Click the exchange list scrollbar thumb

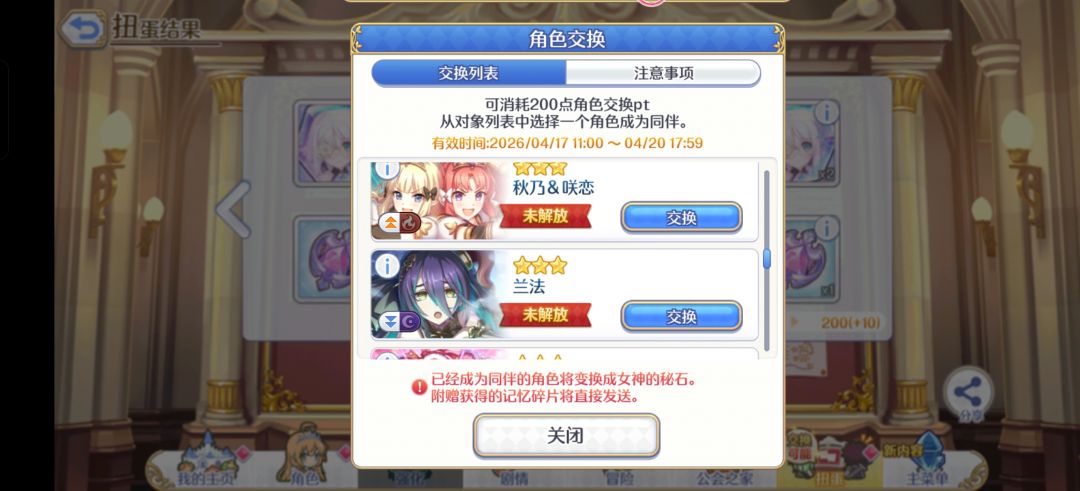767,259
